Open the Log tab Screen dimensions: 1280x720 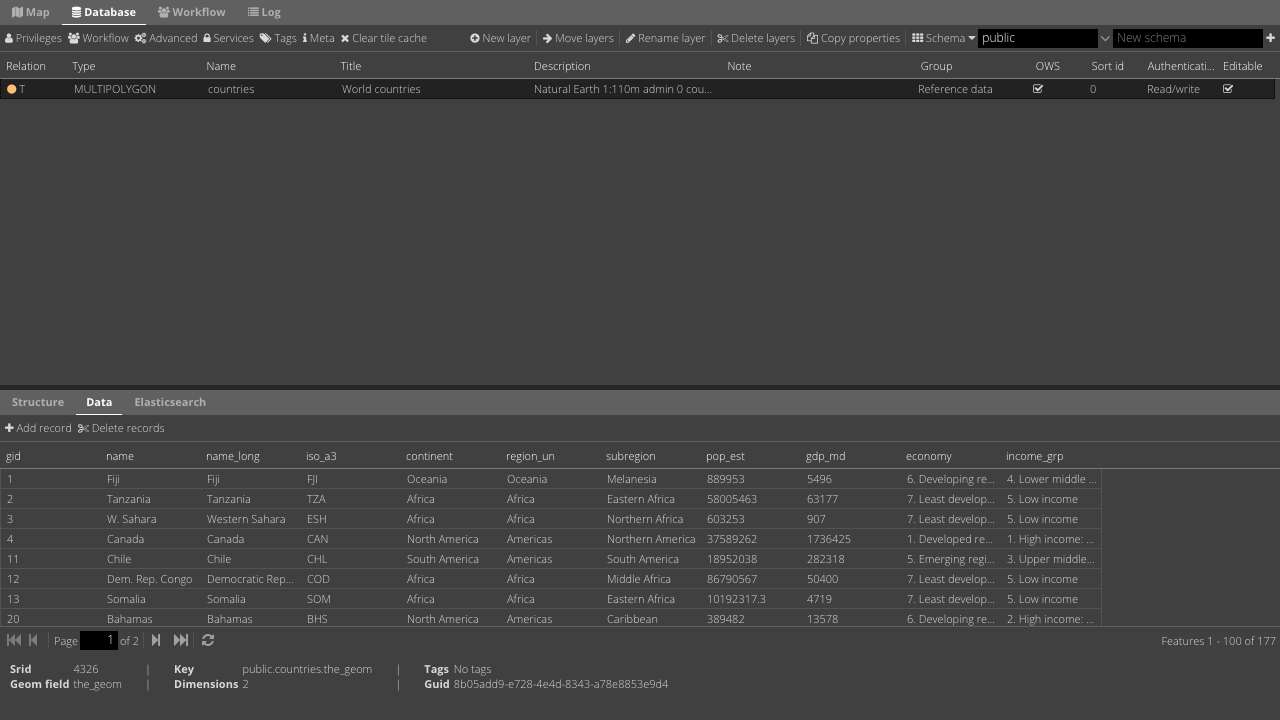point(264,12)
